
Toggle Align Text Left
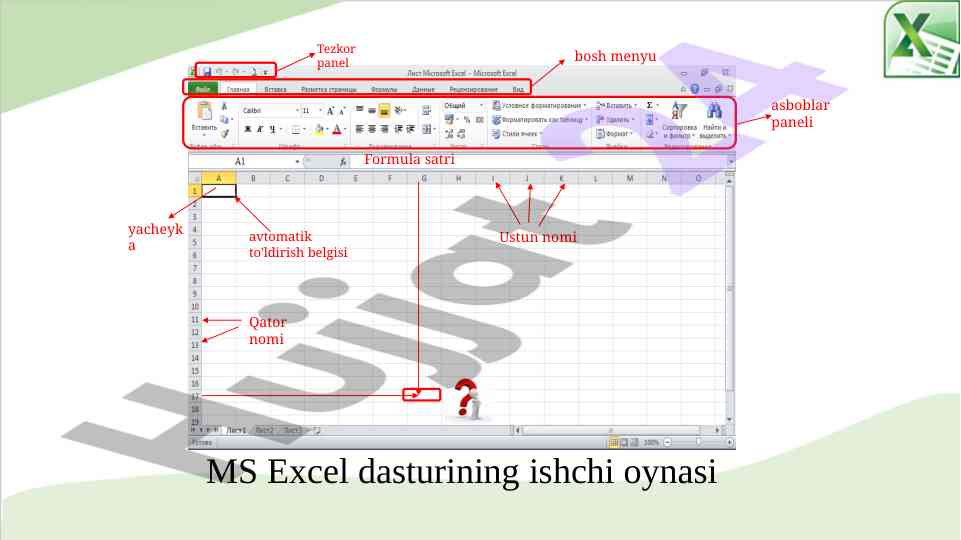pos(360,129)
